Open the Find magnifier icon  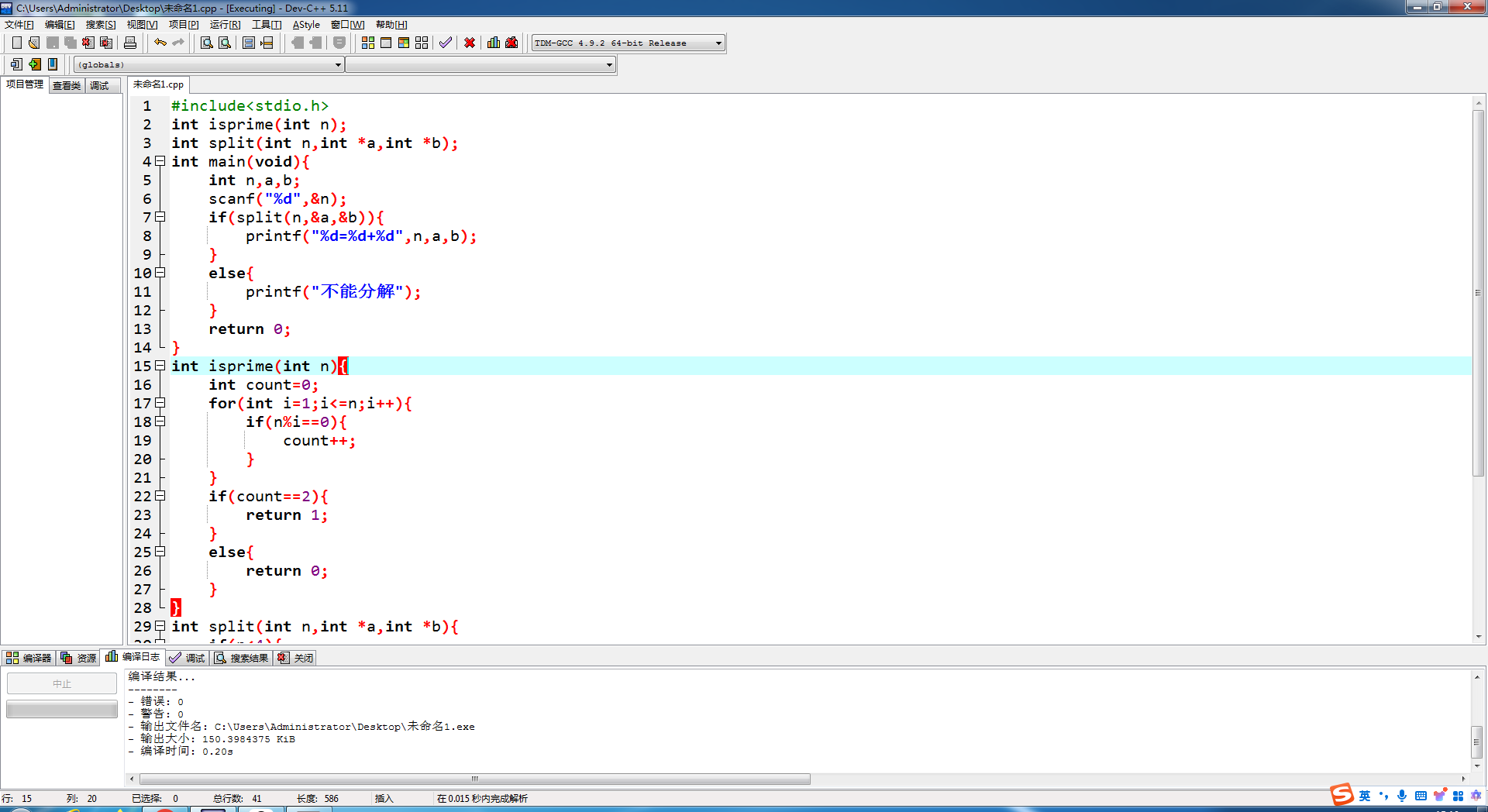pyautogui.click(x=207, y=43)
